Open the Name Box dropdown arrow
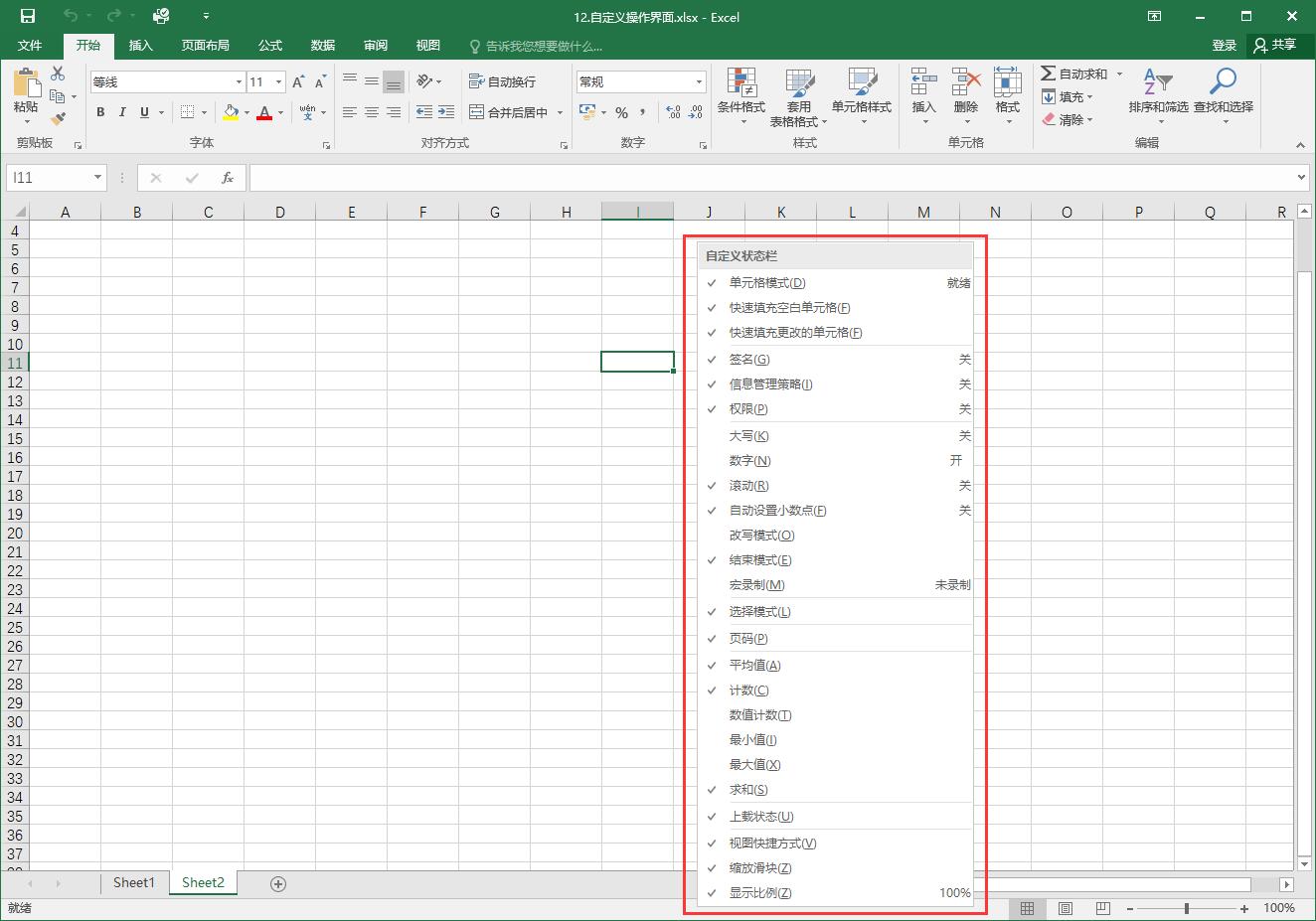The height and width of the screenshot is (921, 1316). pos(97,178)
